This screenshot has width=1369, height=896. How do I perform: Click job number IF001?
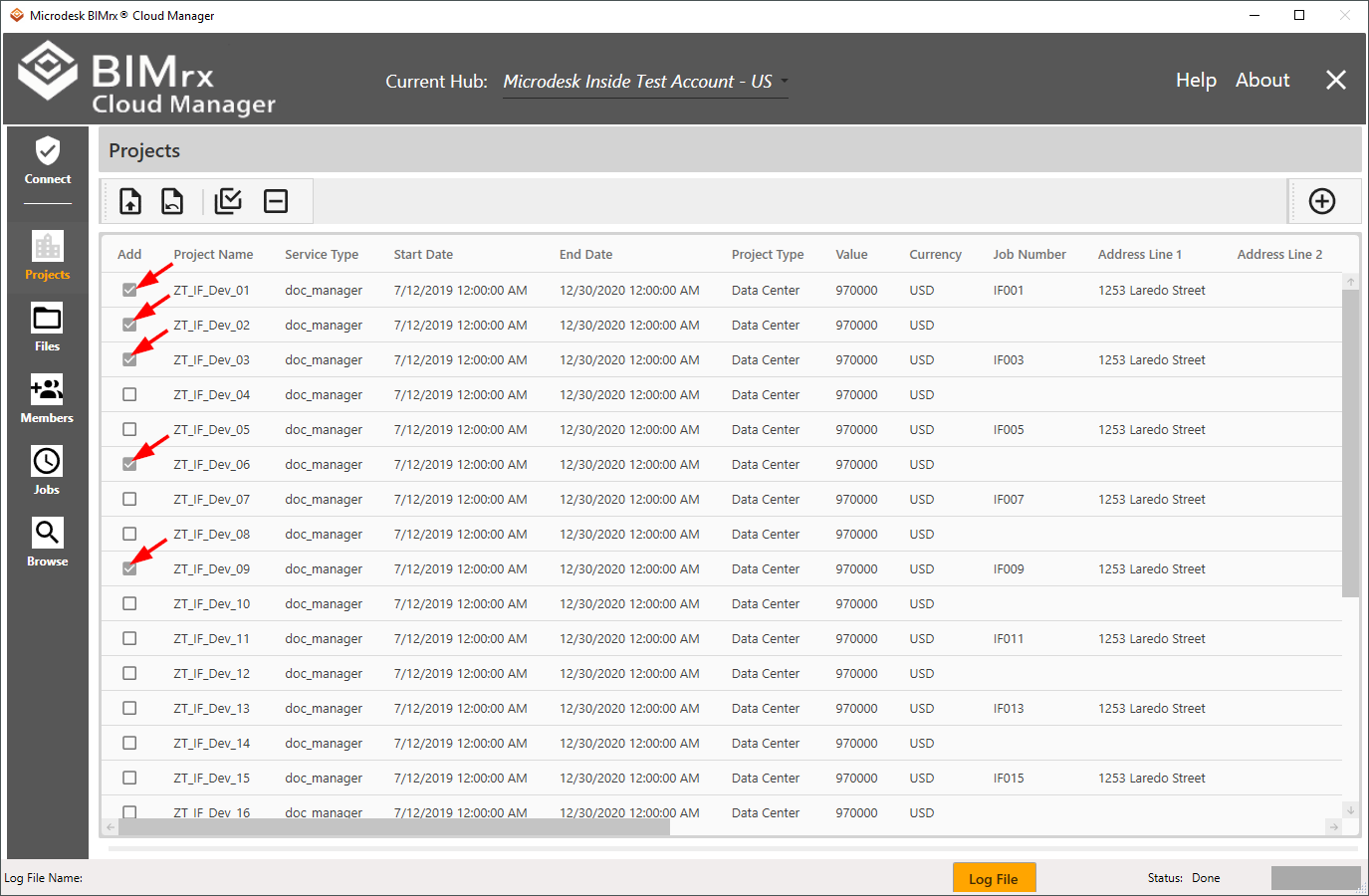coord(1009,290)
